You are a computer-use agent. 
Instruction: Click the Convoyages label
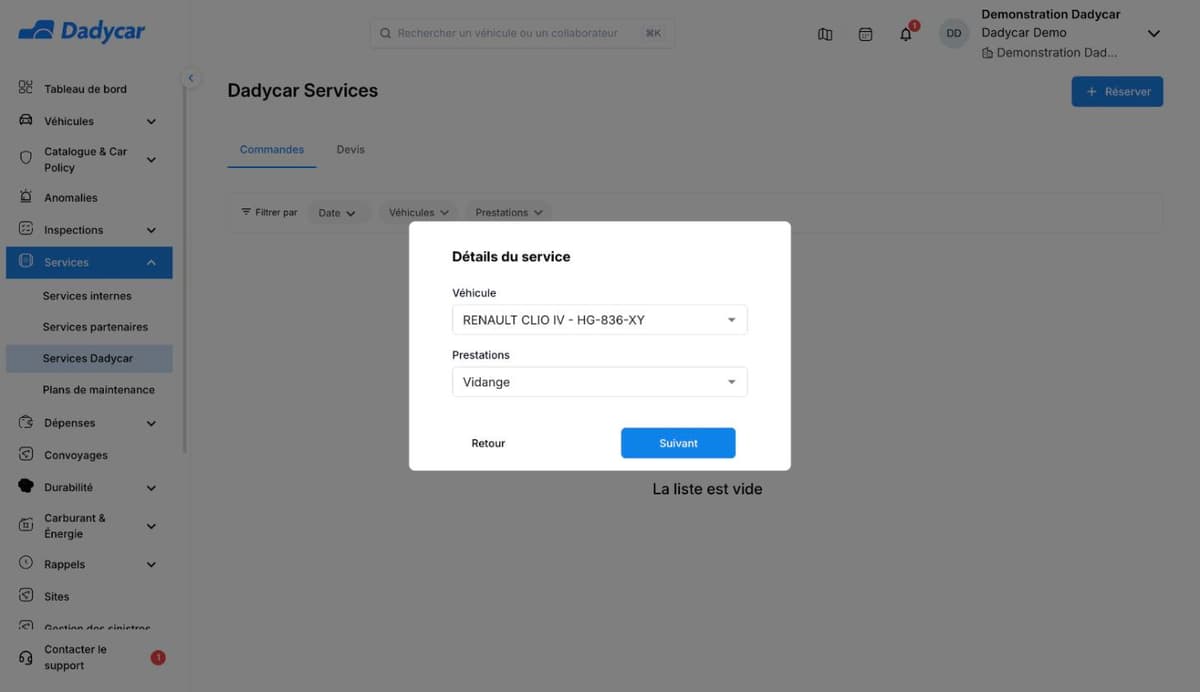point(76,455)
